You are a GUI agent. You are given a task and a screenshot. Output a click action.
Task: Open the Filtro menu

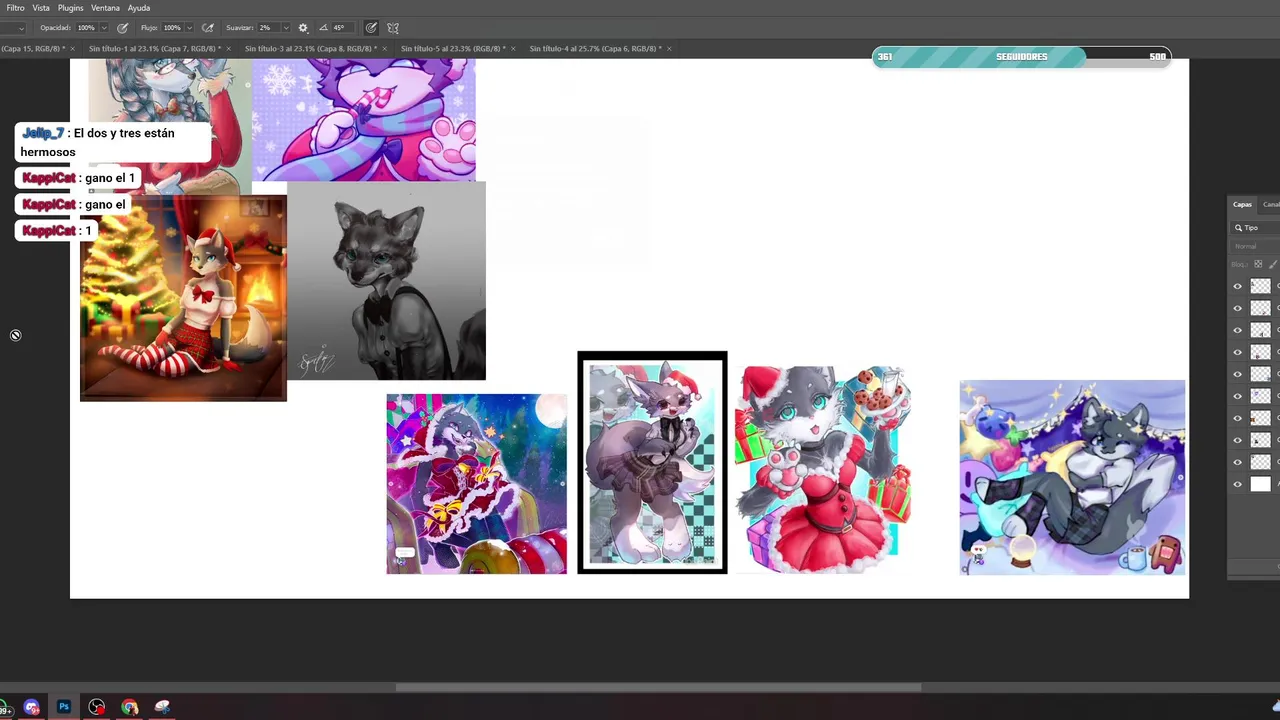point(15,8)
